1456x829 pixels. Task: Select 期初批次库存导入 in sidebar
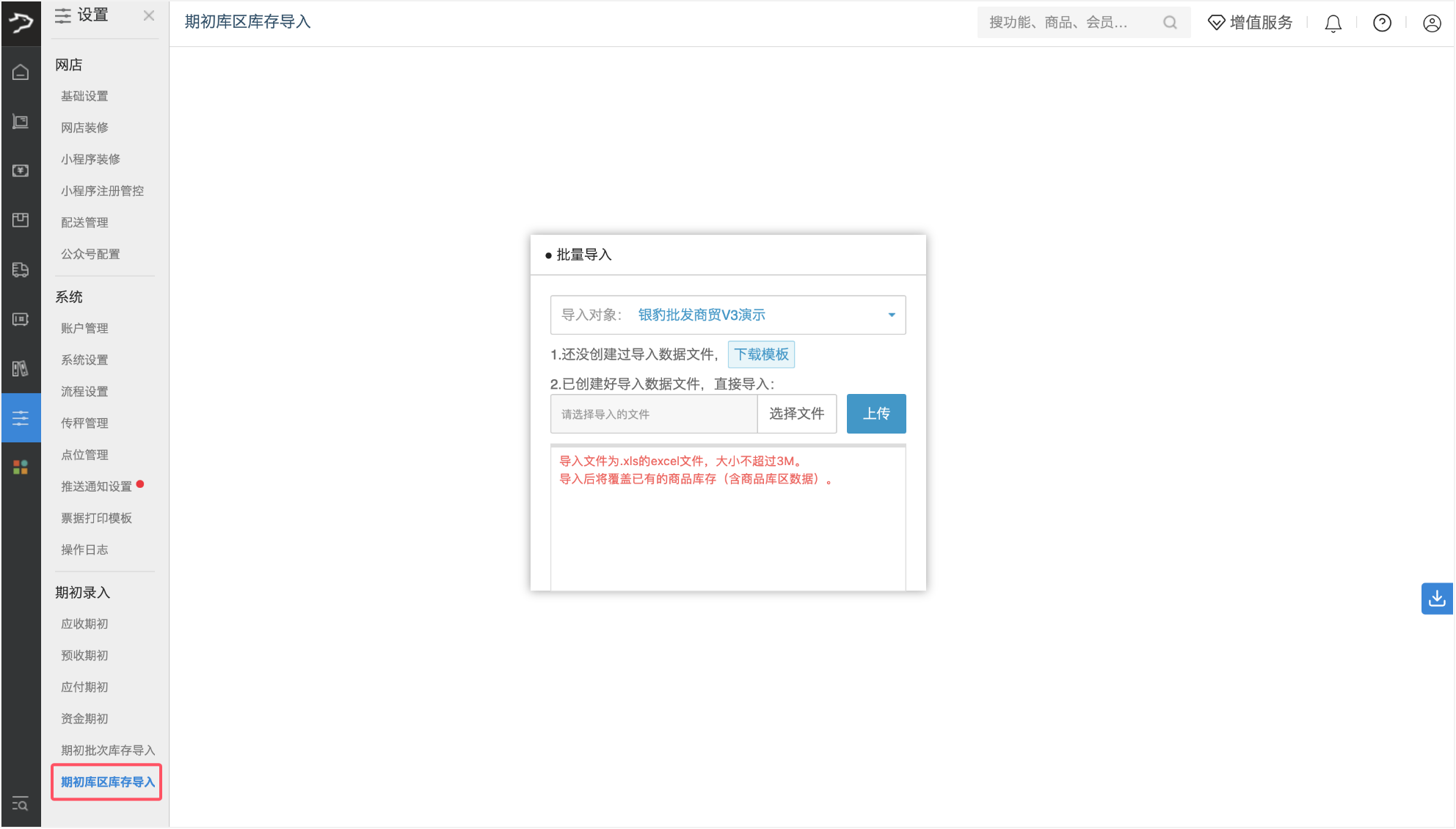click(x=106, y=750)
